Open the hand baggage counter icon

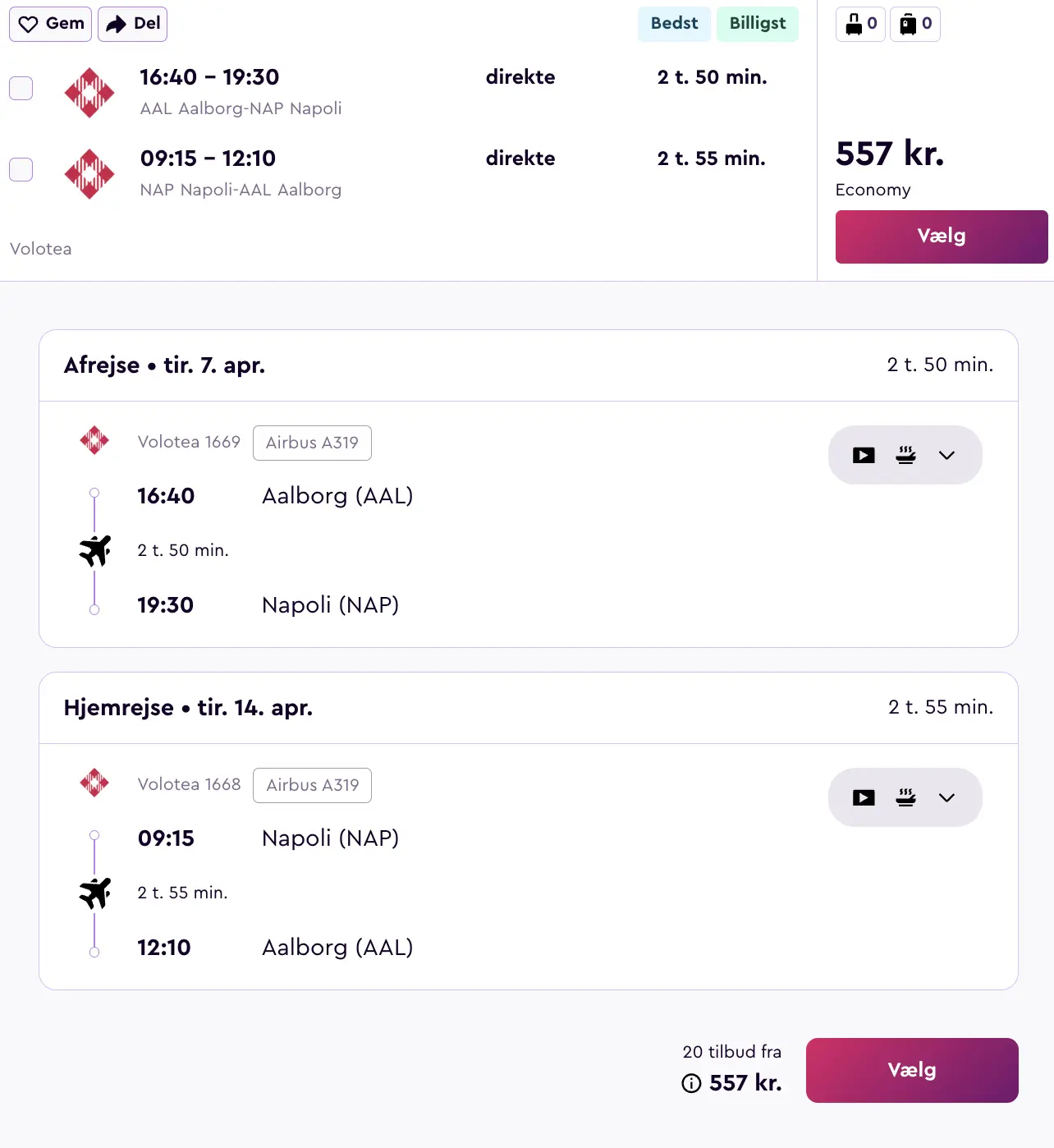[855, 24]
